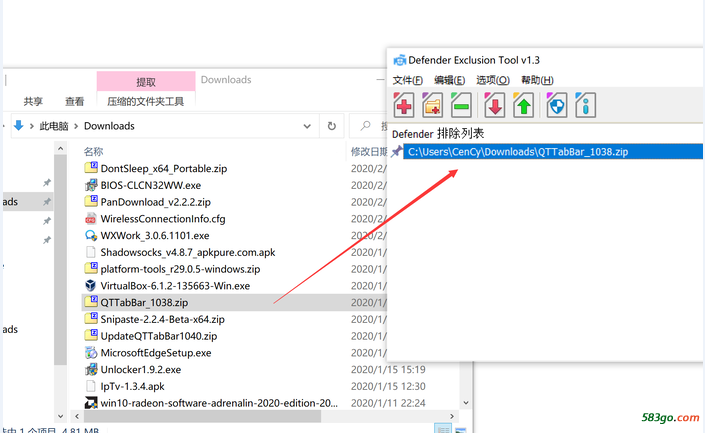705x433 pixels.
Task: Open the 查看 ribbon tab
Action: (x=74, y=102)
